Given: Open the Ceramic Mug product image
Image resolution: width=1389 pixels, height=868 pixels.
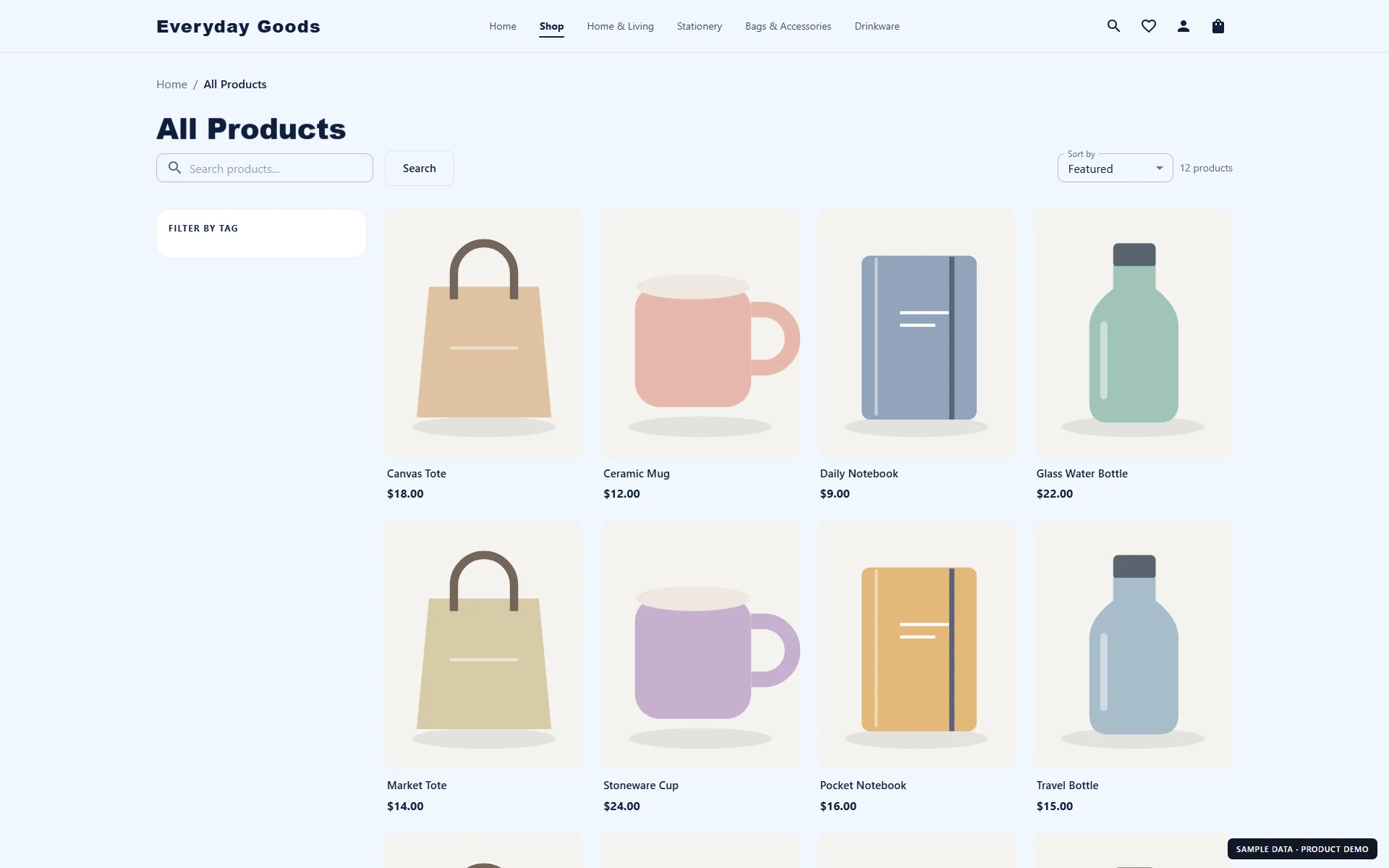Looking at the screenshot, I should point(700,333).
